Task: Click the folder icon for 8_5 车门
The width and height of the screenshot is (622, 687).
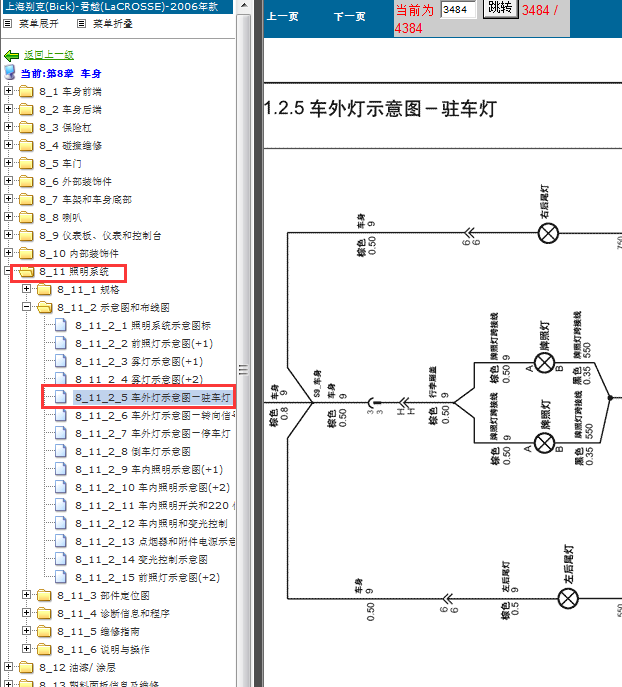Action: pyautogui.click(x=26, y=163)
